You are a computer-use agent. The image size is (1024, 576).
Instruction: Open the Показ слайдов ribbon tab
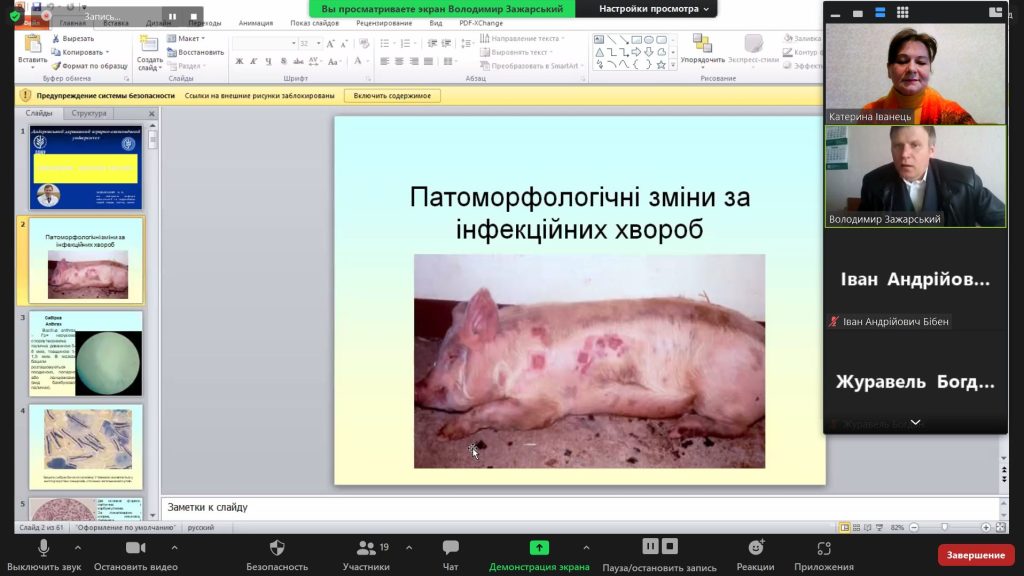click(314, 23)
